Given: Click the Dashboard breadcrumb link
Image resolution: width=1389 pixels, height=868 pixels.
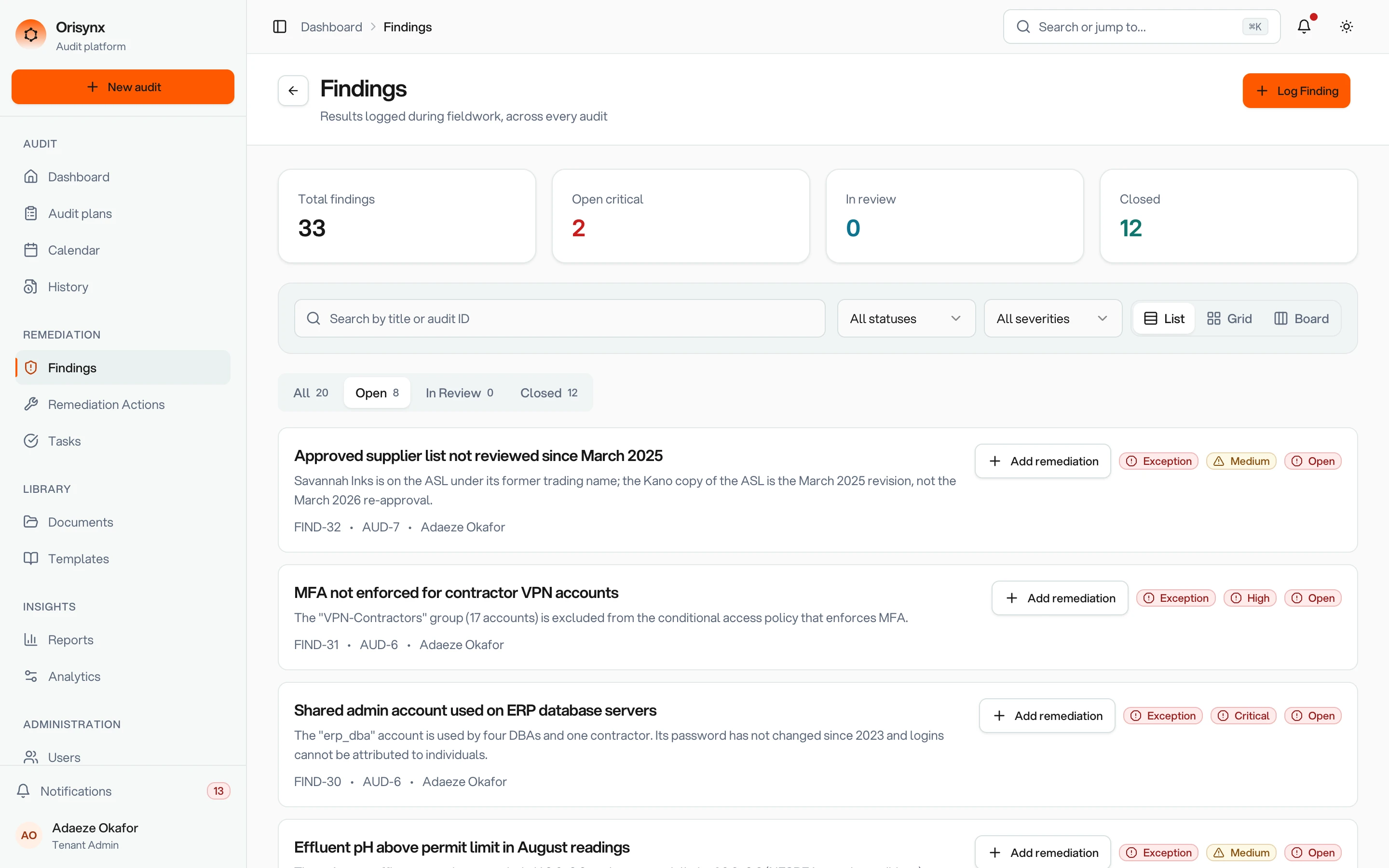Looking at the screenshot, I should pyautogui.click(x=331, y=27).
